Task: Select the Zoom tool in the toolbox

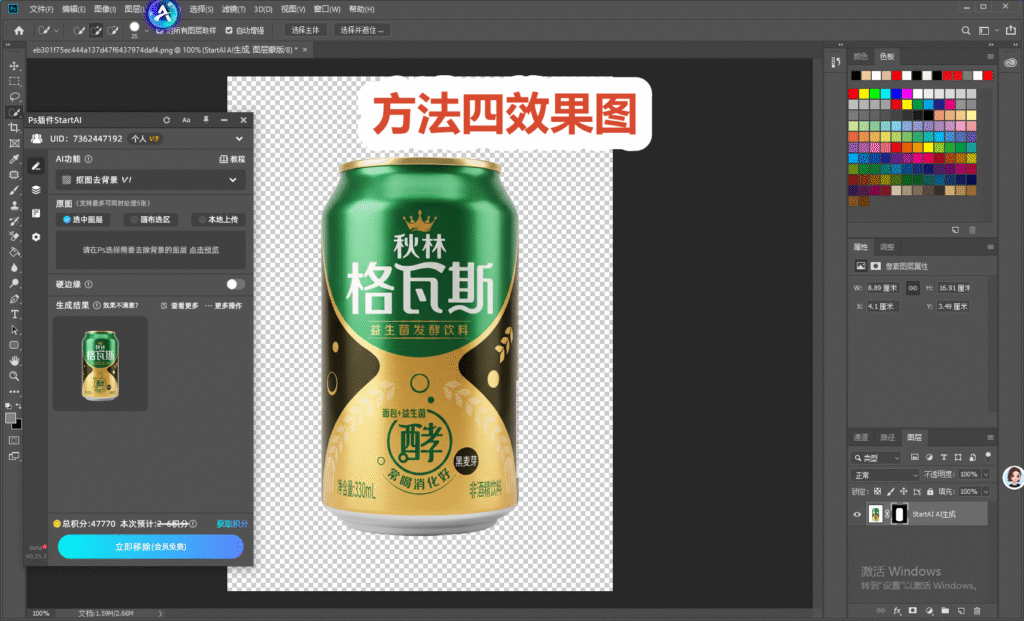Action: (x=14, y=376)
